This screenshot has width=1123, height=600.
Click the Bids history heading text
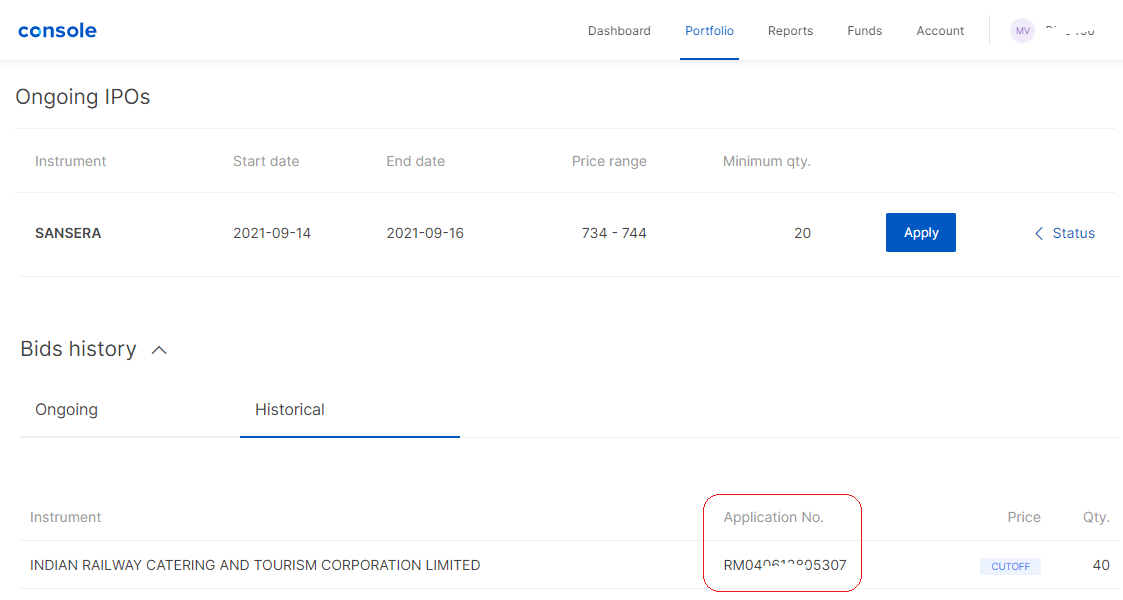[78, 349]
